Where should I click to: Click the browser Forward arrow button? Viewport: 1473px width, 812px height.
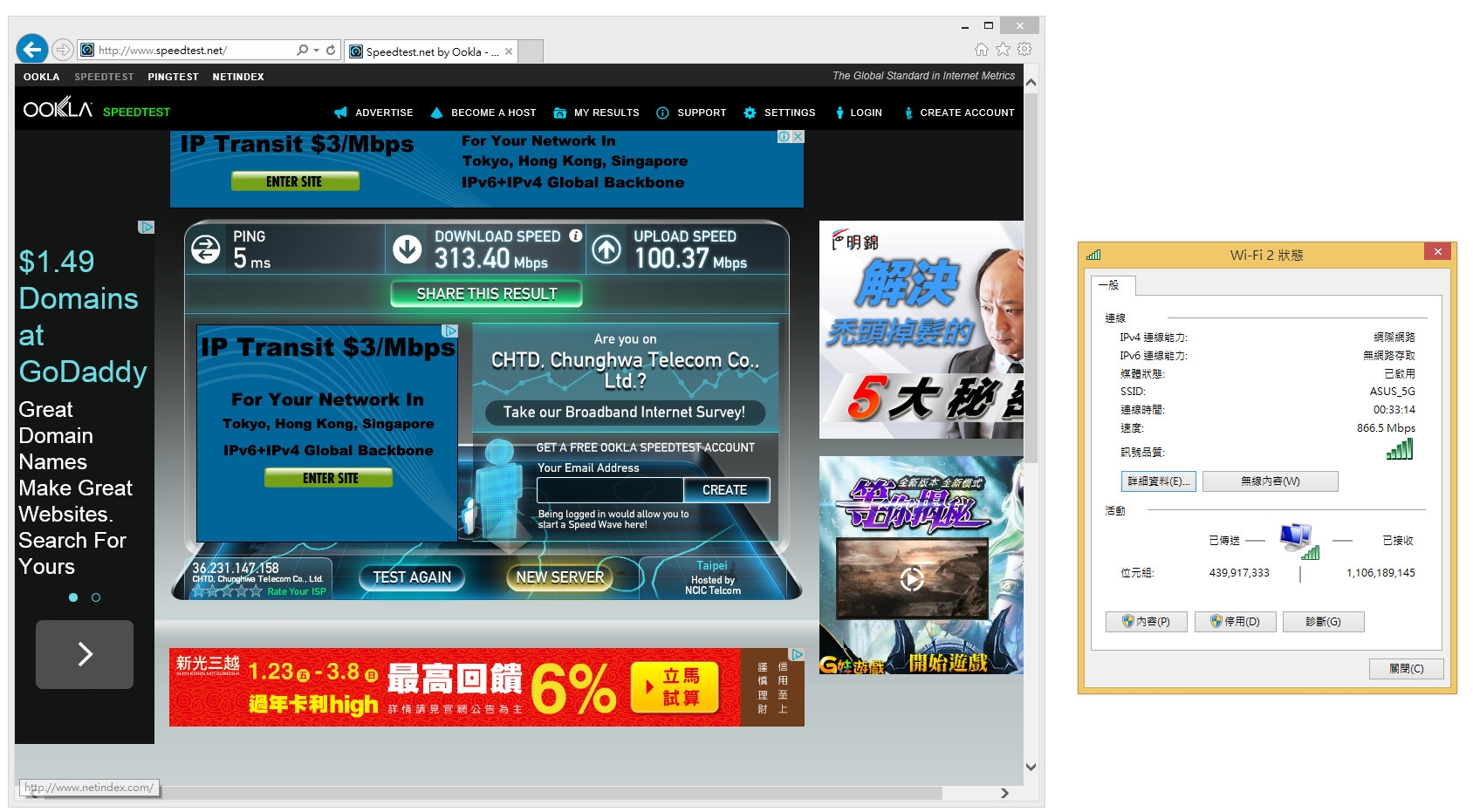tap(62, 50)
